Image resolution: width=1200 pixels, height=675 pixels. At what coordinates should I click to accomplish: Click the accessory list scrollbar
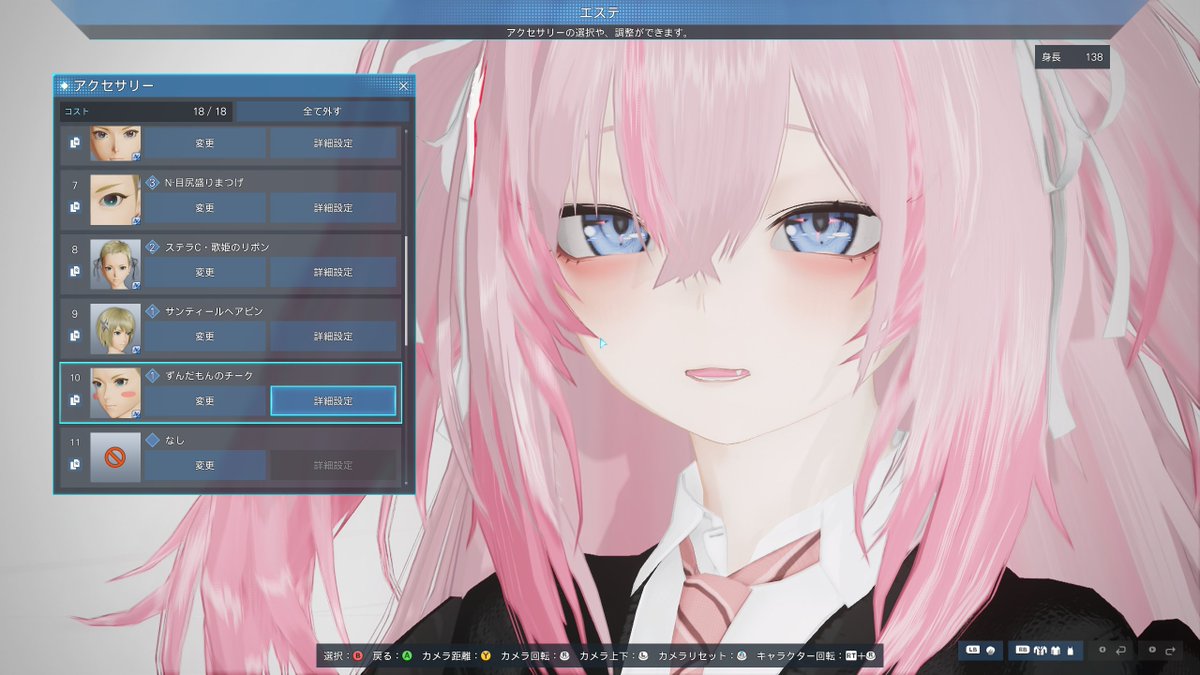click(x=406, y=290)
